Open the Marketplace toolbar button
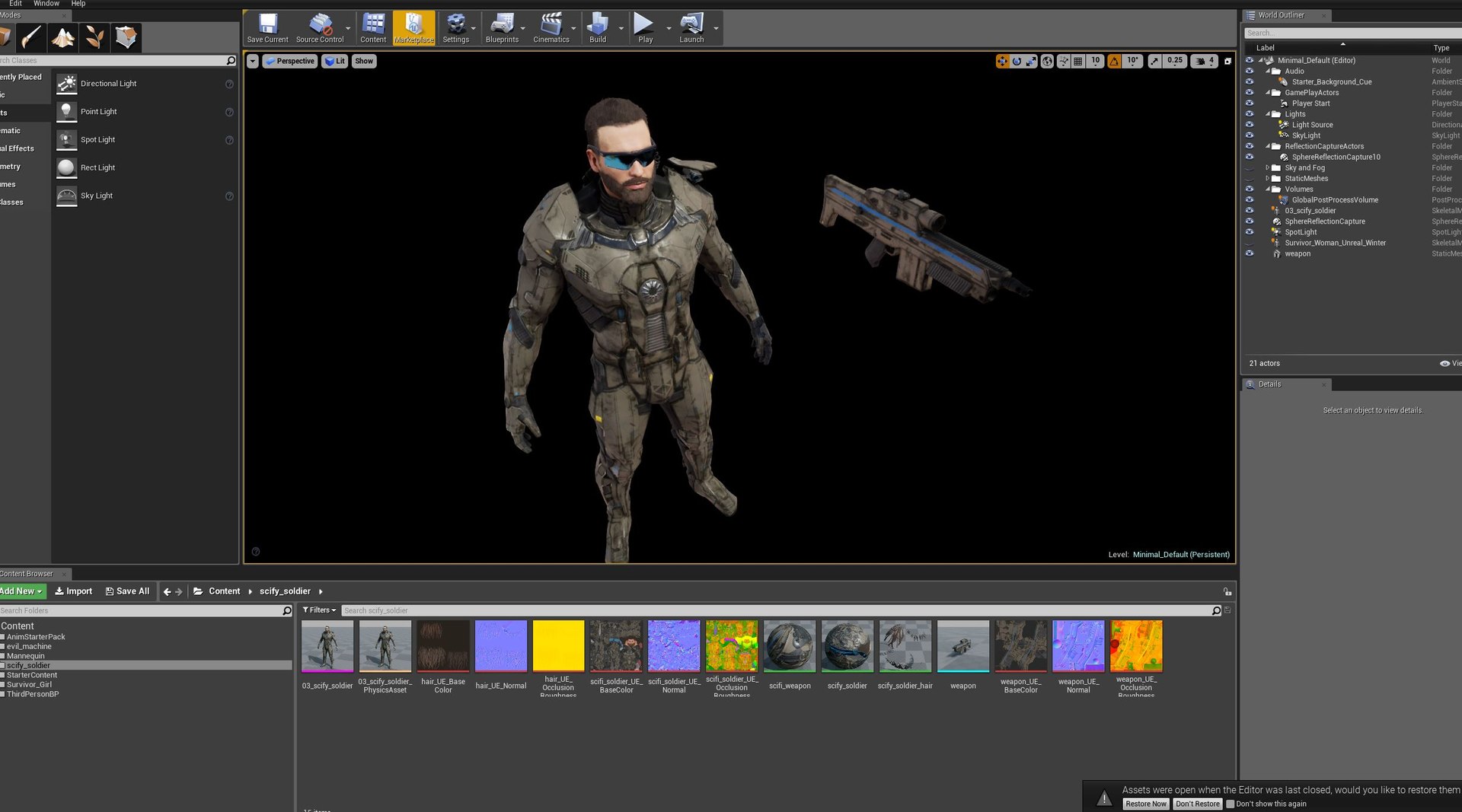Viewport: 1462px width, 812px height. (414, 28)
